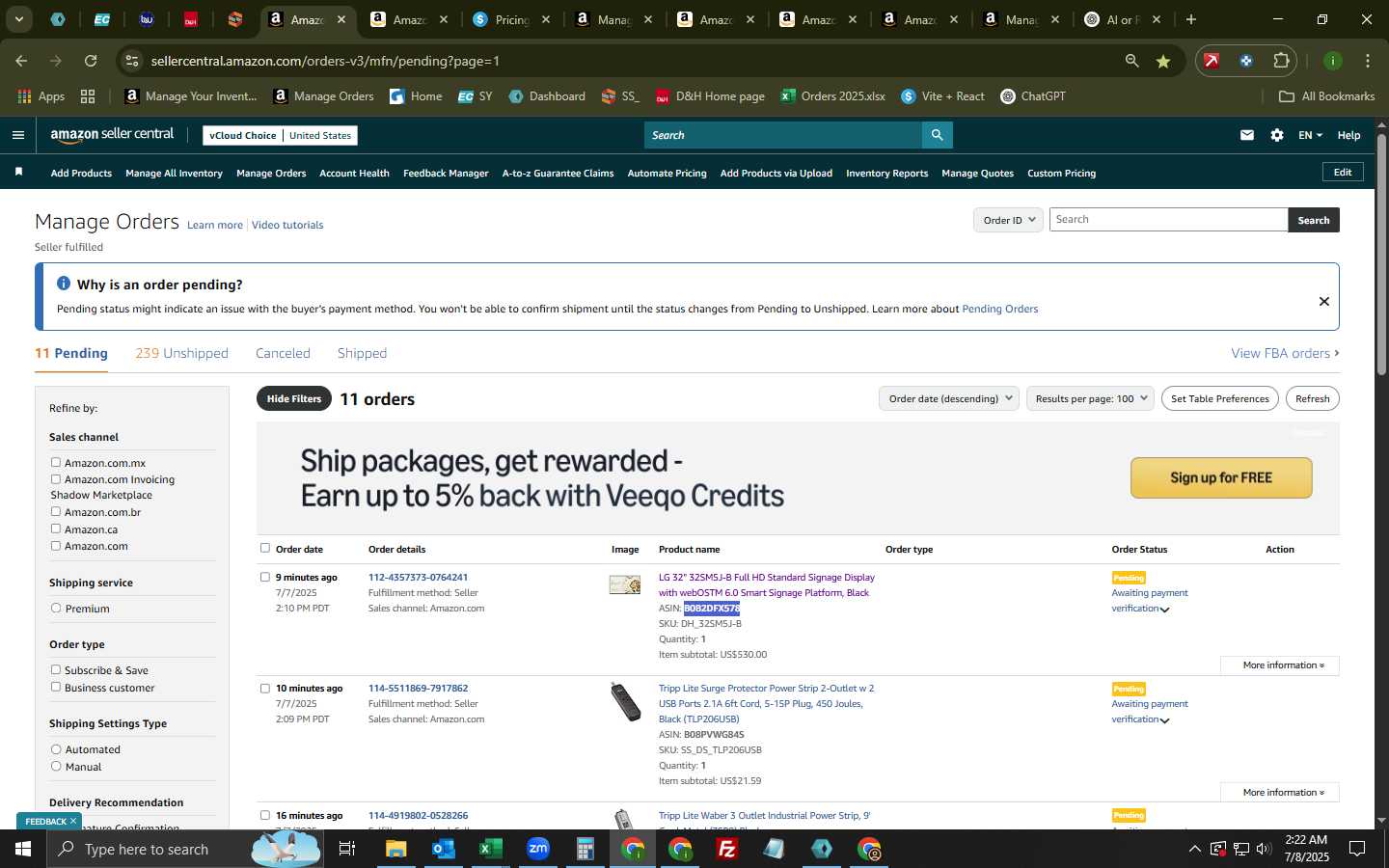The height and width of the screenshot is (868, 1389).
Task: Open Task View in the taskbar
Action: pos(347,849)
